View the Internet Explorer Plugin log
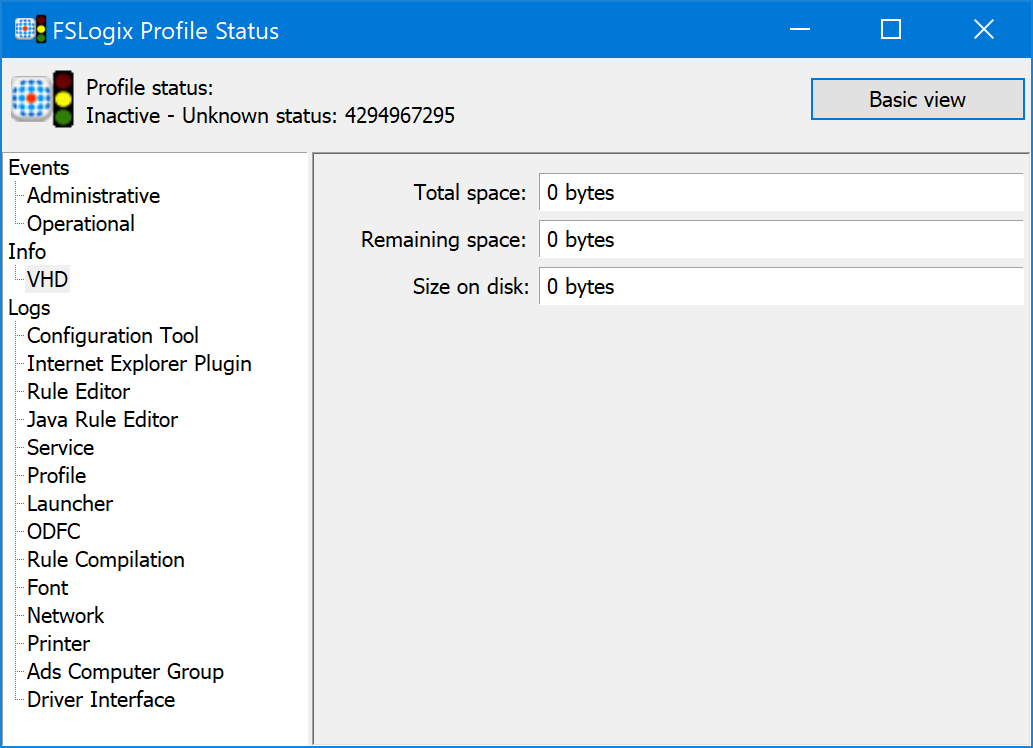 click(139, 363)
